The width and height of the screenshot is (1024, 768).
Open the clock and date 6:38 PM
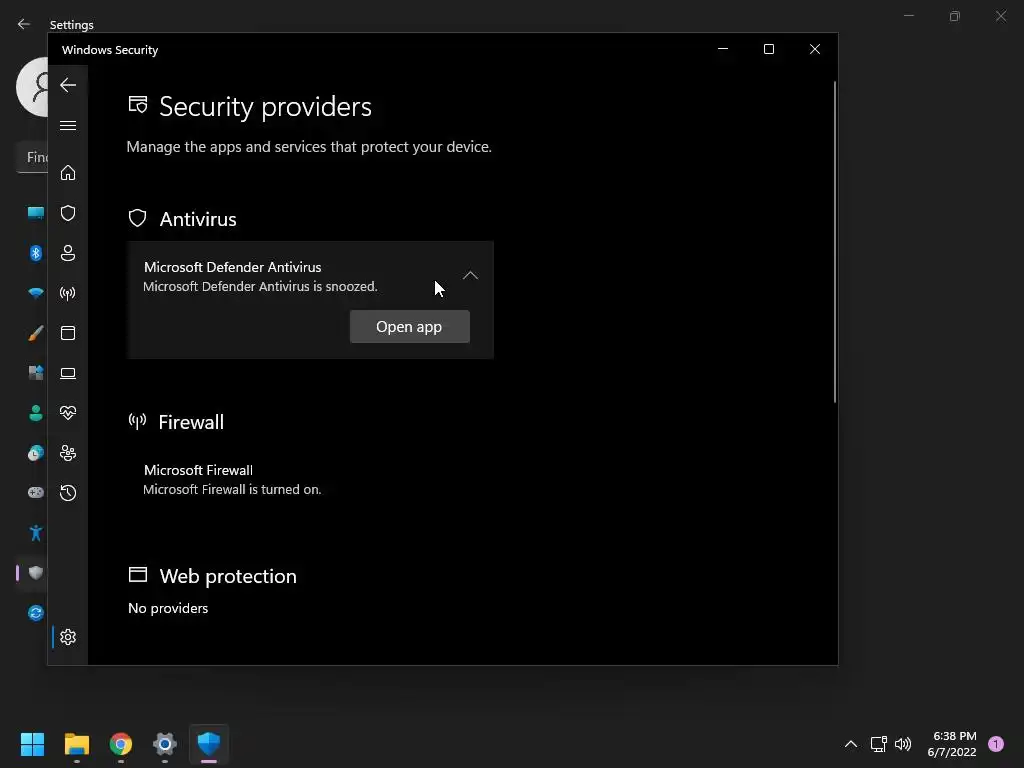coord(952,744)
